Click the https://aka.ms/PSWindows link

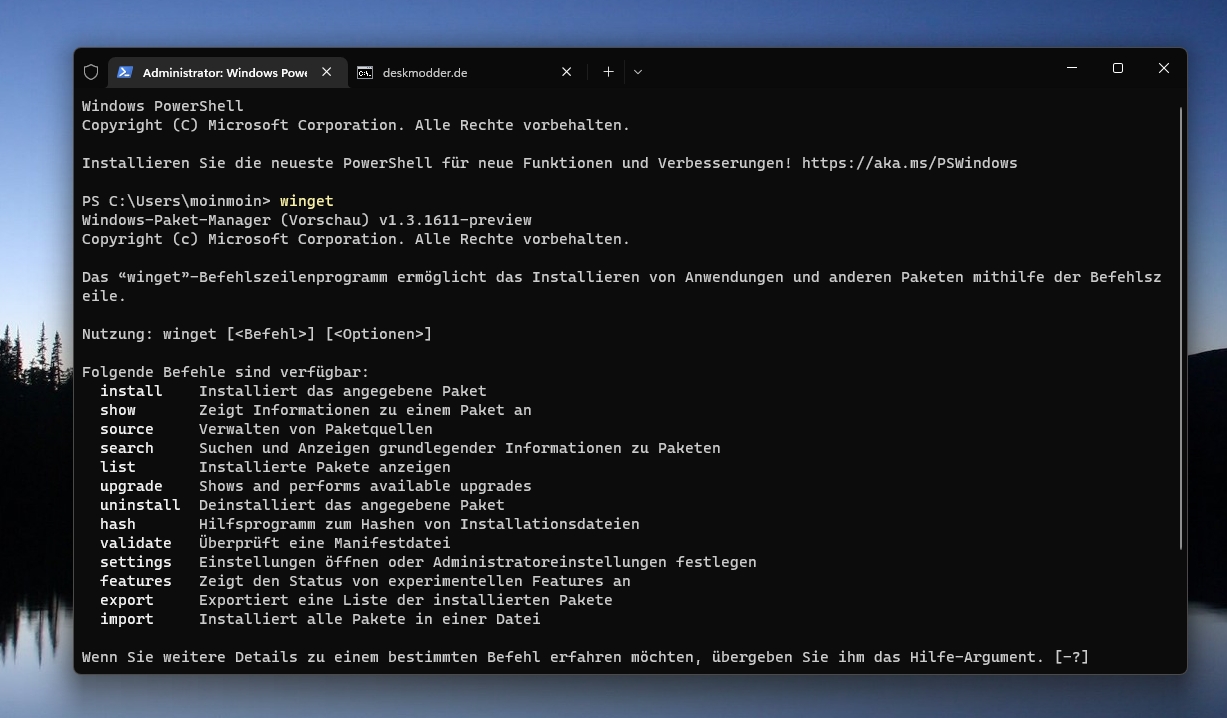tap(910, 163)
